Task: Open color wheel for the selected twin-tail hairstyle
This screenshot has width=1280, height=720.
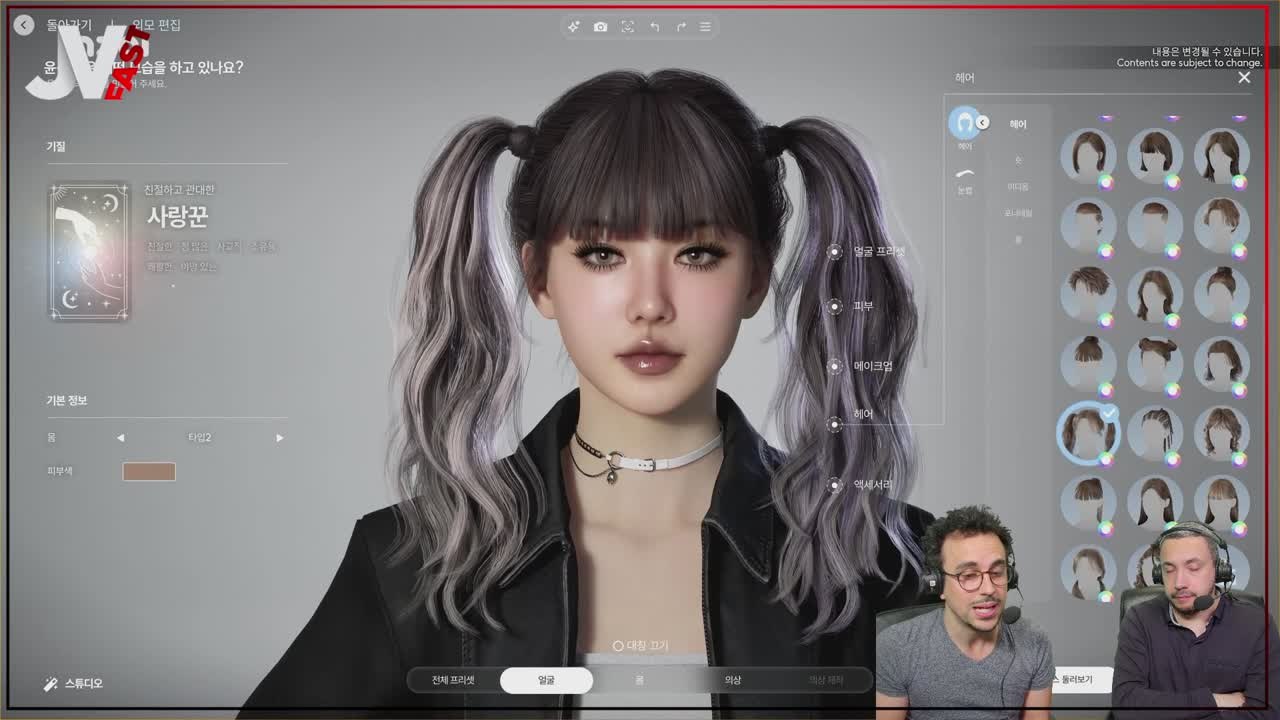Action: [1106, 458]
